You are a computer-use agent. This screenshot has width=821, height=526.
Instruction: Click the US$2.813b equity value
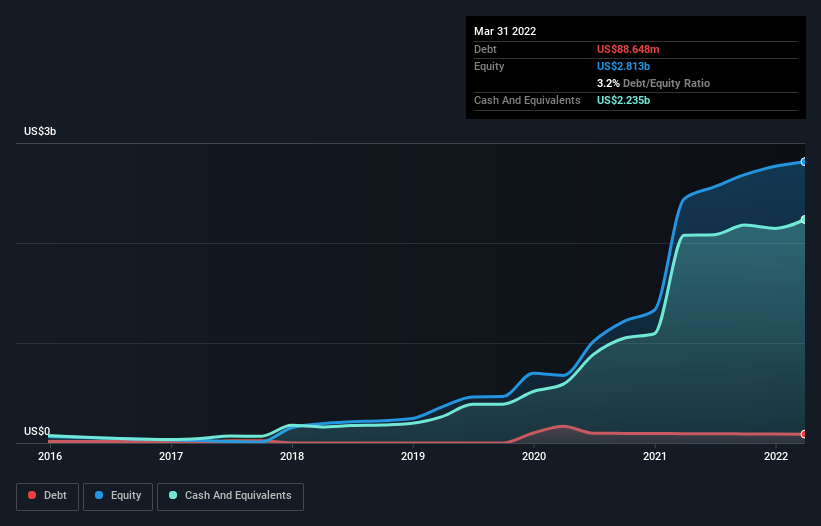(x=623, y=66)
